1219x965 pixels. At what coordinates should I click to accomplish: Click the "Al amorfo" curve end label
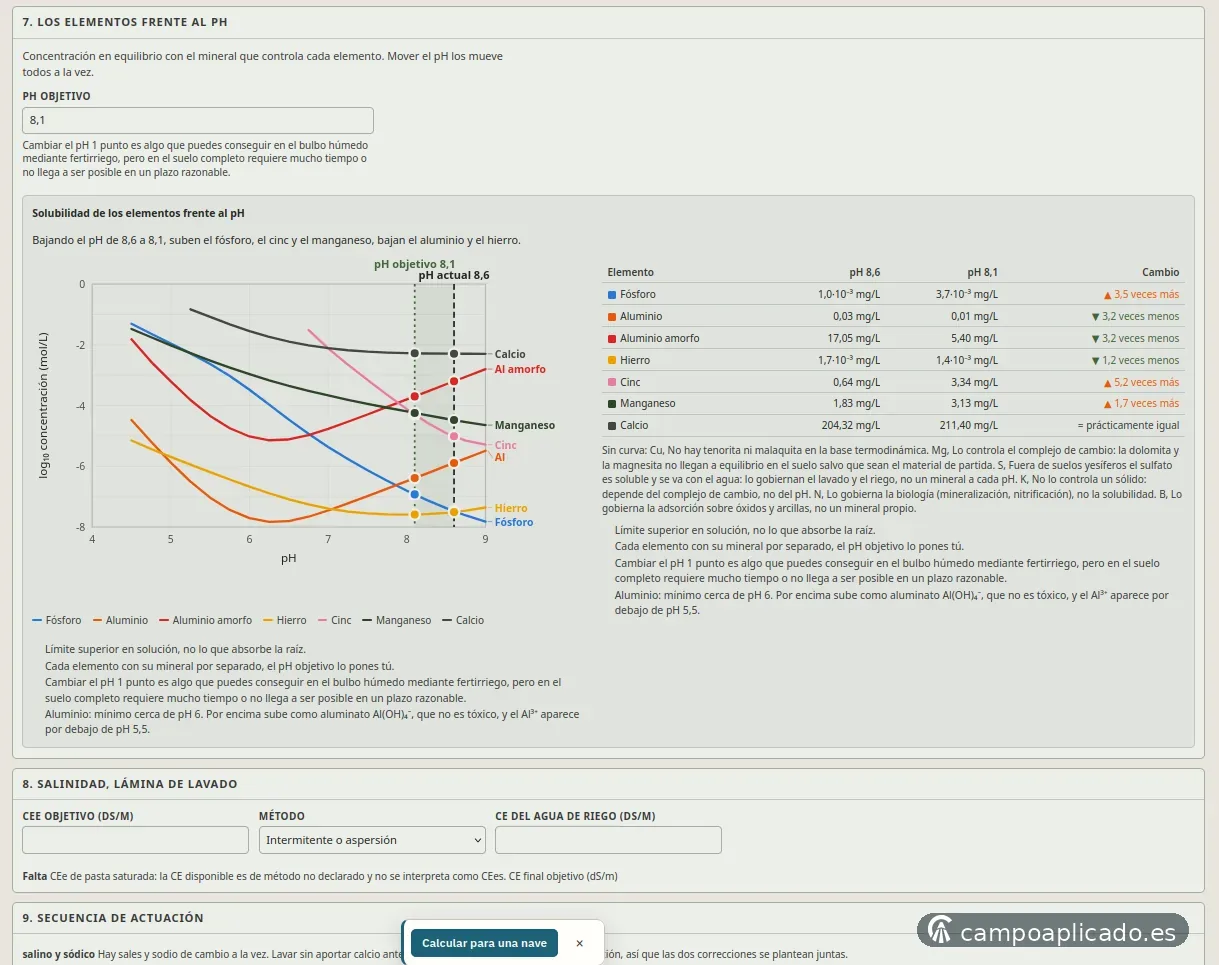tap(520, 370)
